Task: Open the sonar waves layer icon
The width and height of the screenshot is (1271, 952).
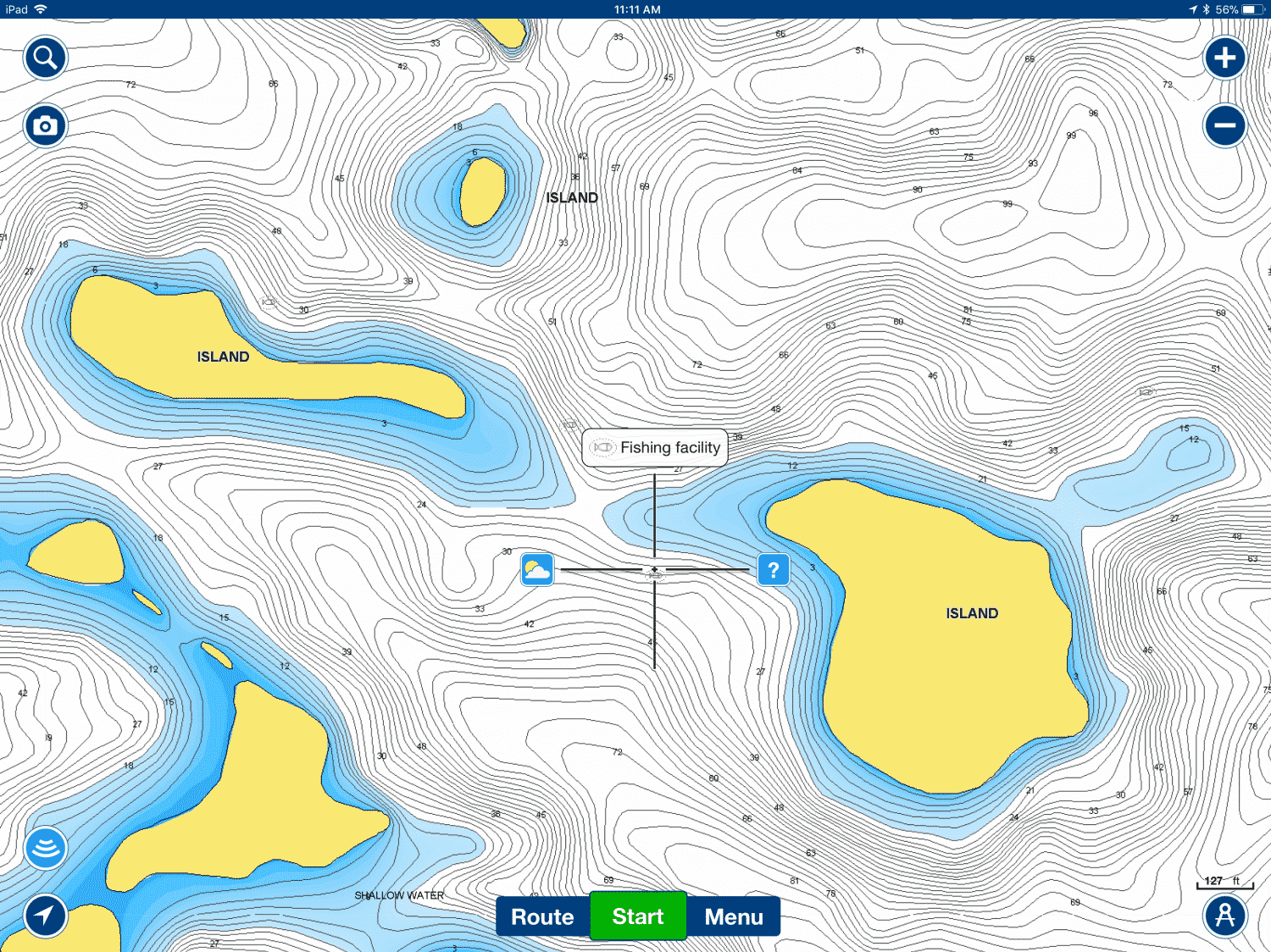Action: [x=45, y=848]
